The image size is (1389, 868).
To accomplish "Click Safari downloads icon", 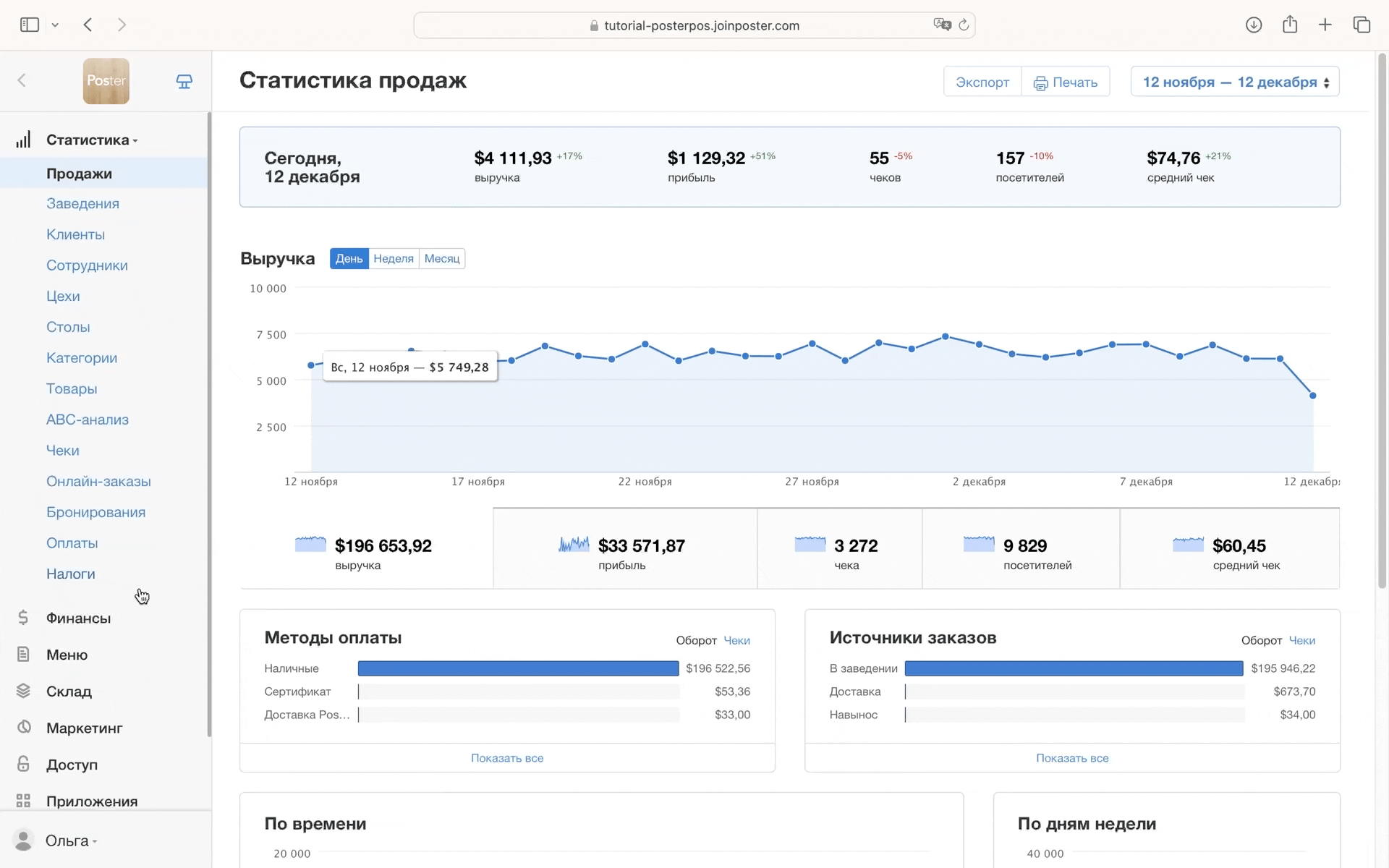I will [x=1254, y=25].
